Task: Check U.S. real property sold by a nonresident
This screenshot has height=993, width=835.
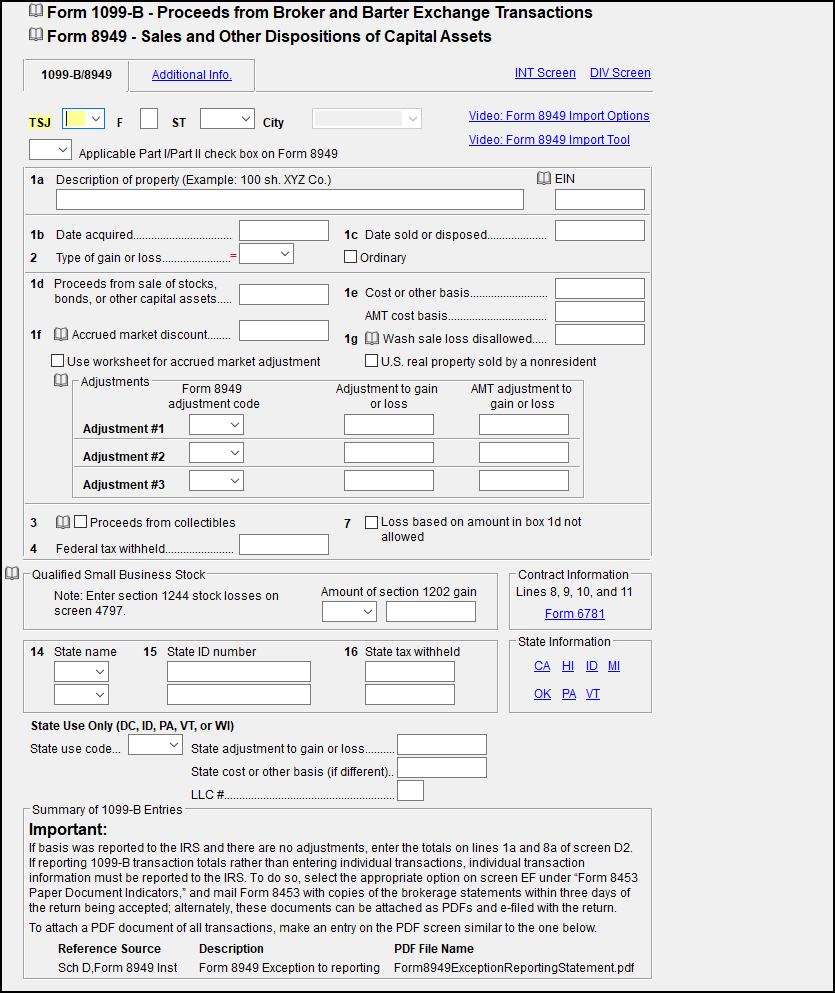Action: pos(372,360)
